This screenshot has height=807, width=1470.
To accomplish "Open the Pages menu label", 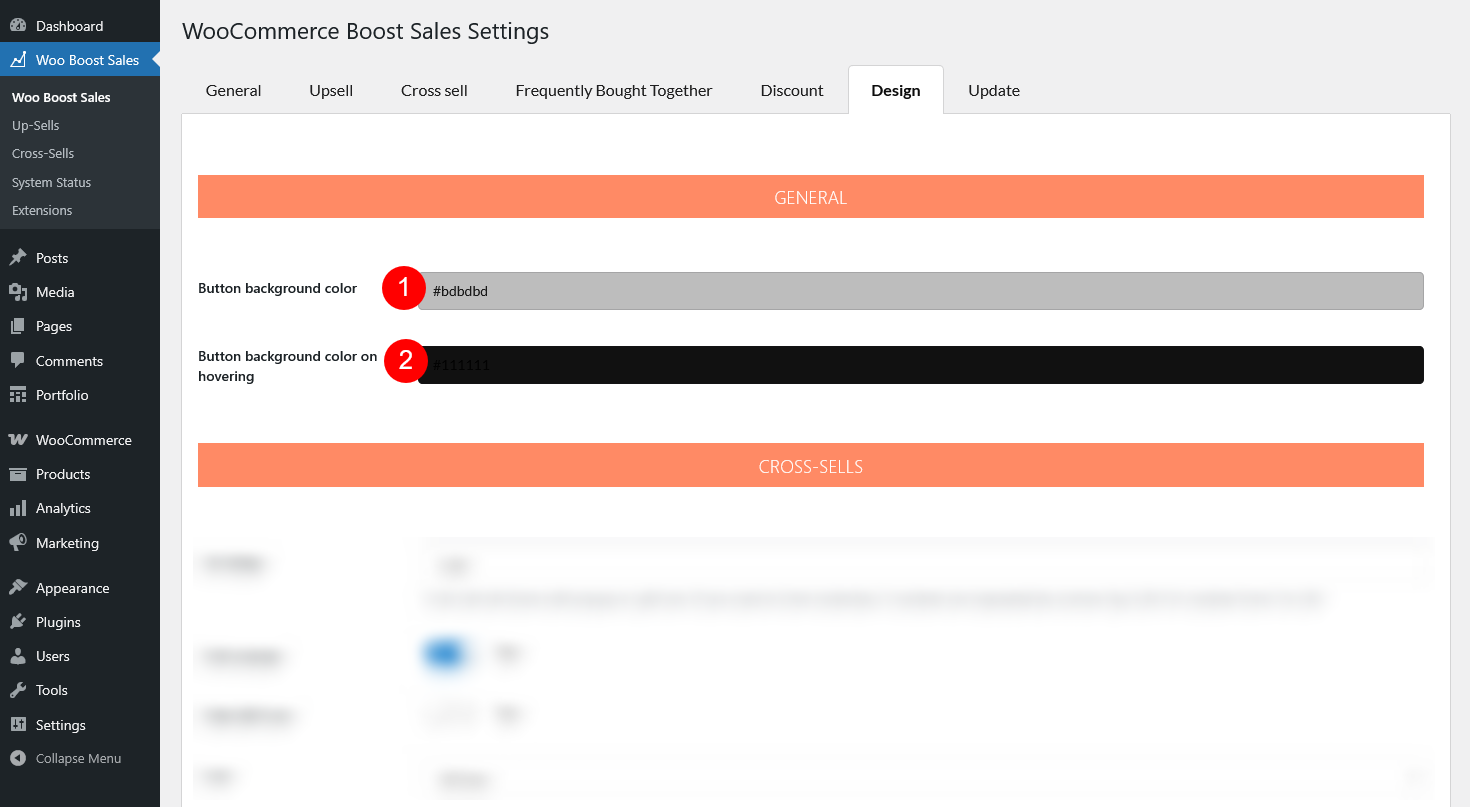I will pyautogui.click(x=54, y=326).
